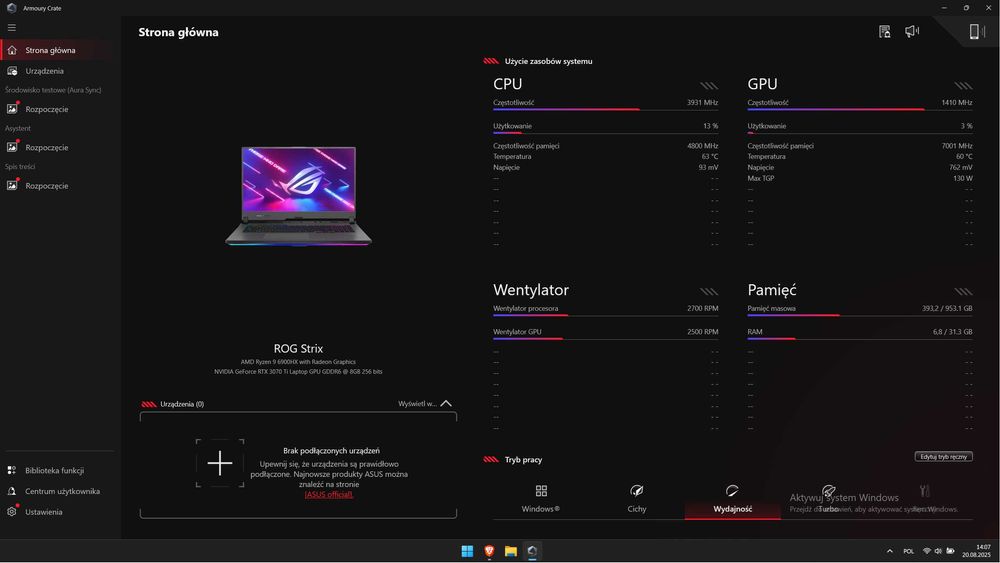
Task: Open the announcements megaphone icon
Action: pos(912,31)
